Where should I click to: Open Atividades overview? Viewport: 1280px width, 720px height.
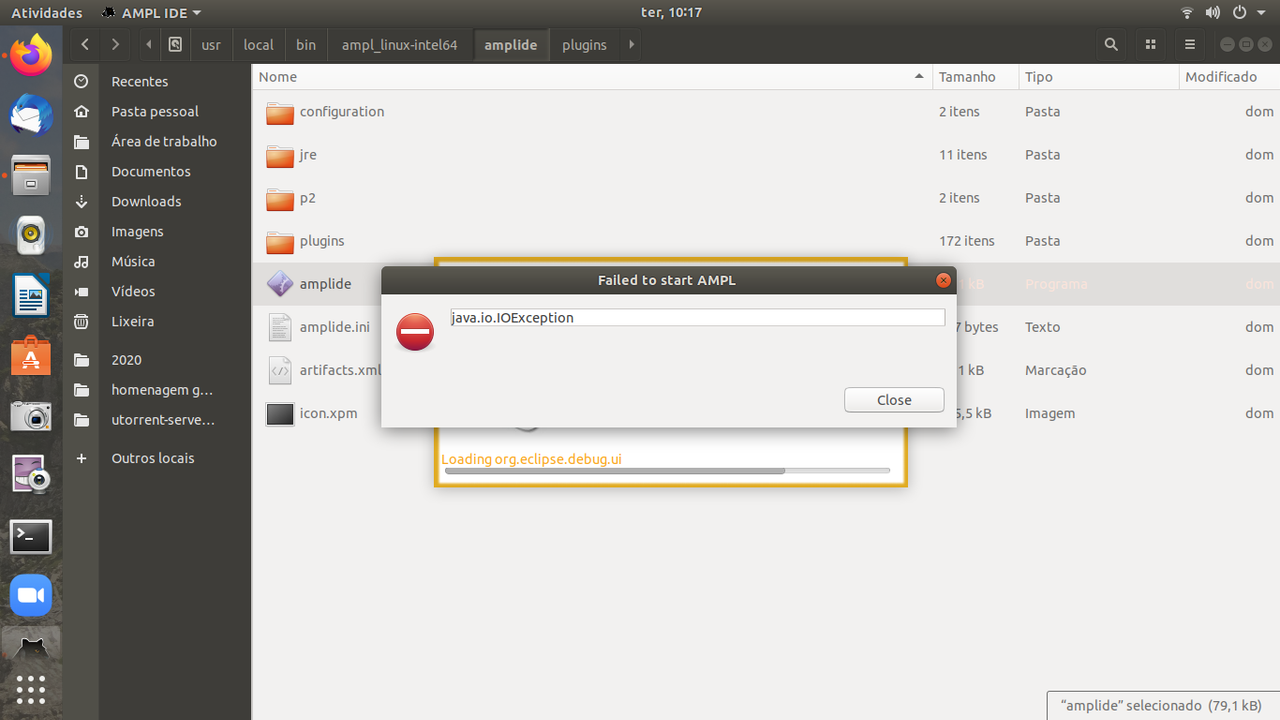click(46, 13)
